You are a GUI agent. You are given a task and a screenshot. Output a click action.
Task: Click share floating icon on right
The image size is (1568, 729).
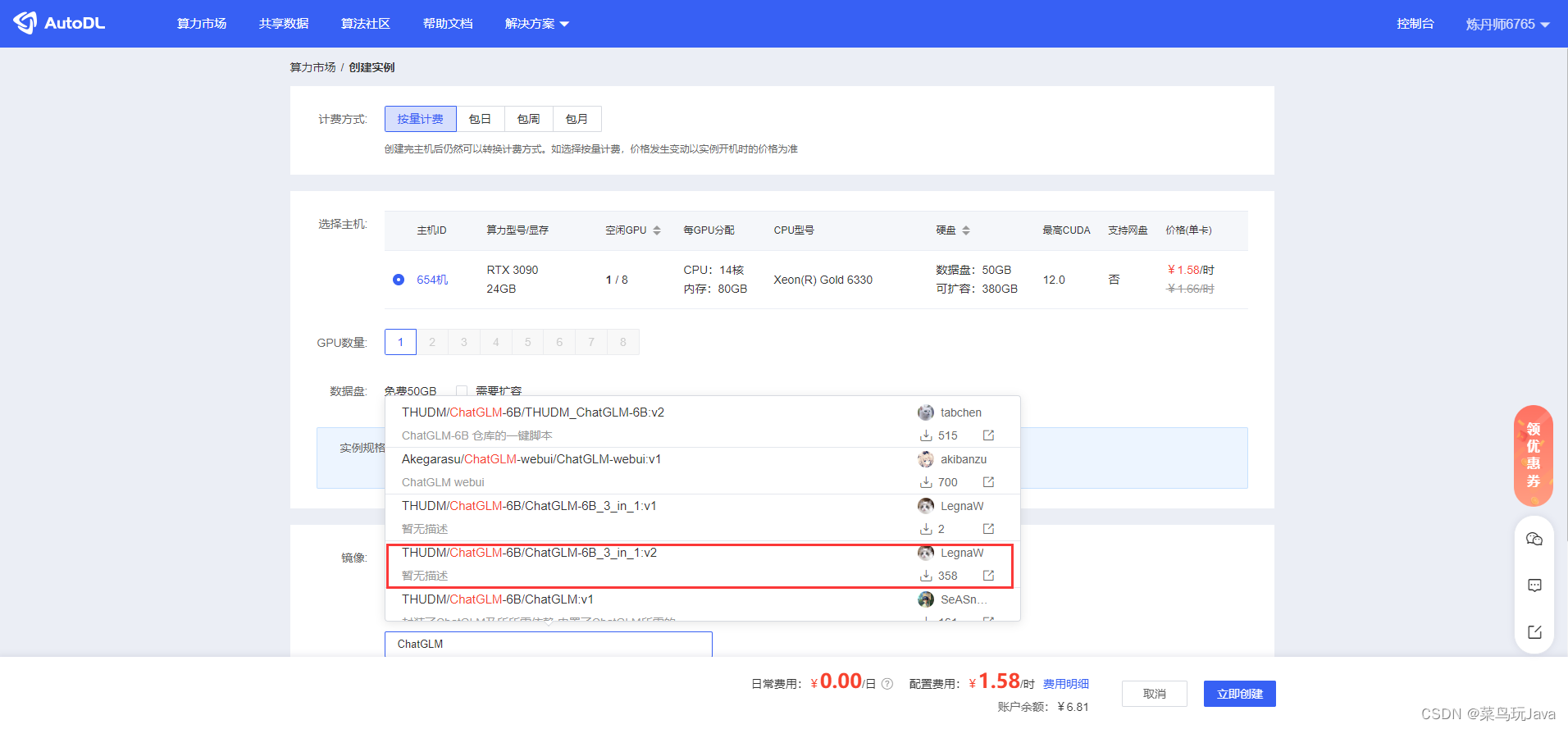point(1534,632)
